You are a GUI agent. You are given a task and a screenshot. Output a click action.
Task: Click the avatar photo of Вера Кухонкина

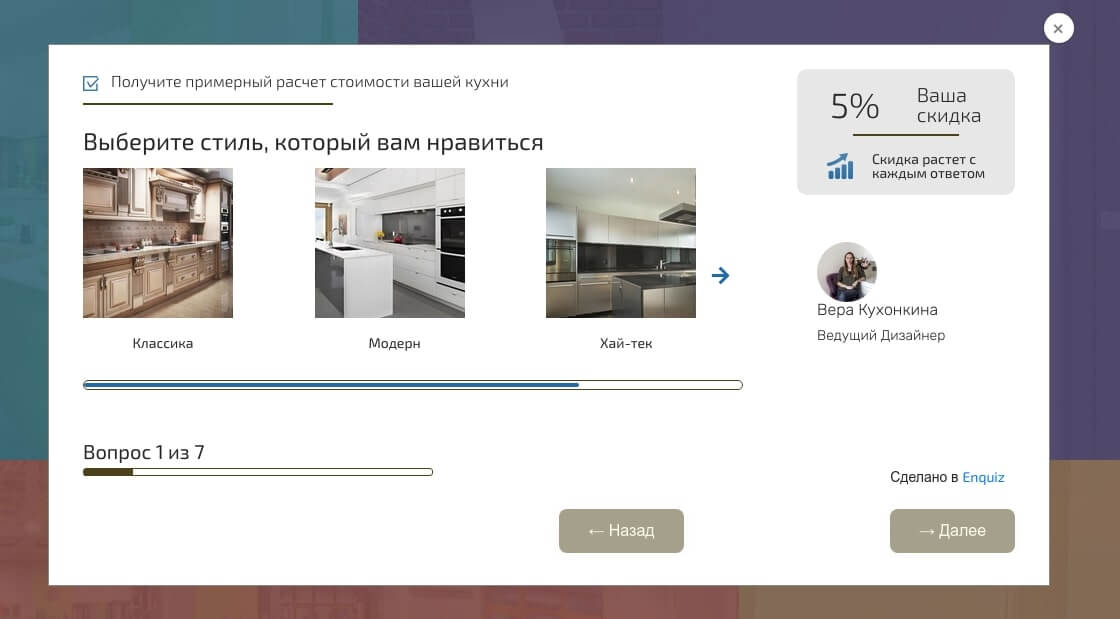tap(847, 271)
